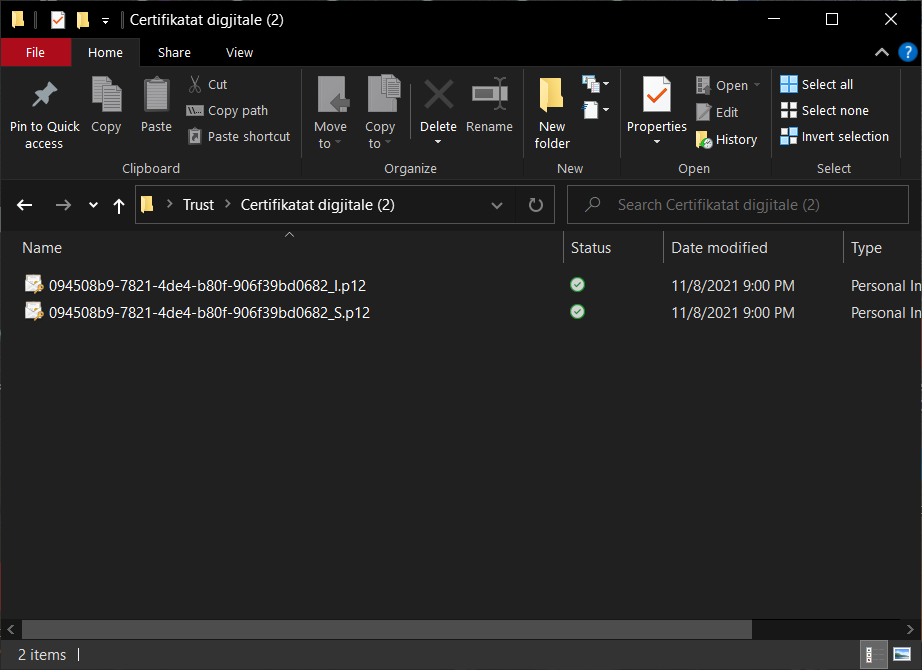Image resolution: width=922 pixels, height=670 pixels.
Task: Create a New folder
Action: click(552, 113)
